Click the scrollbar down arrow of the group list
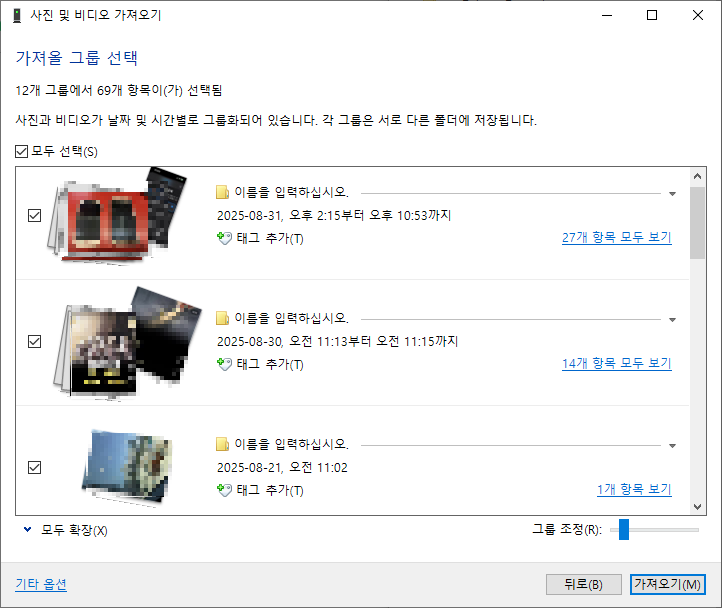722x608 pixels. tap(698, 507)
